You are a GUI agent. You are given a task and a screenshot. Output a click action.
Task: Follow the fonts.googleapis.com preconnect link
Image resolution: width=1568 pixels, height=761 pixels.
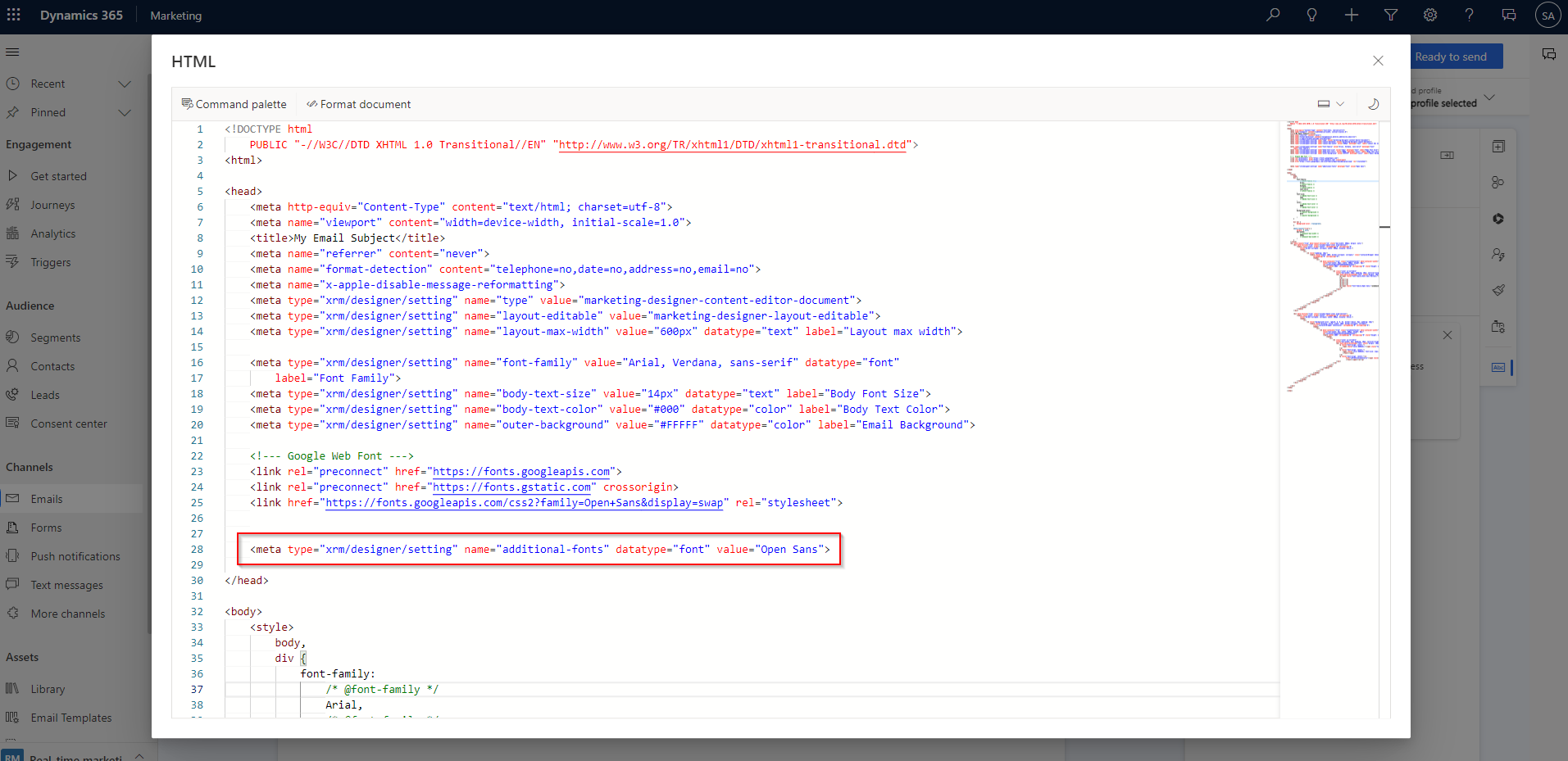[521, 472]
